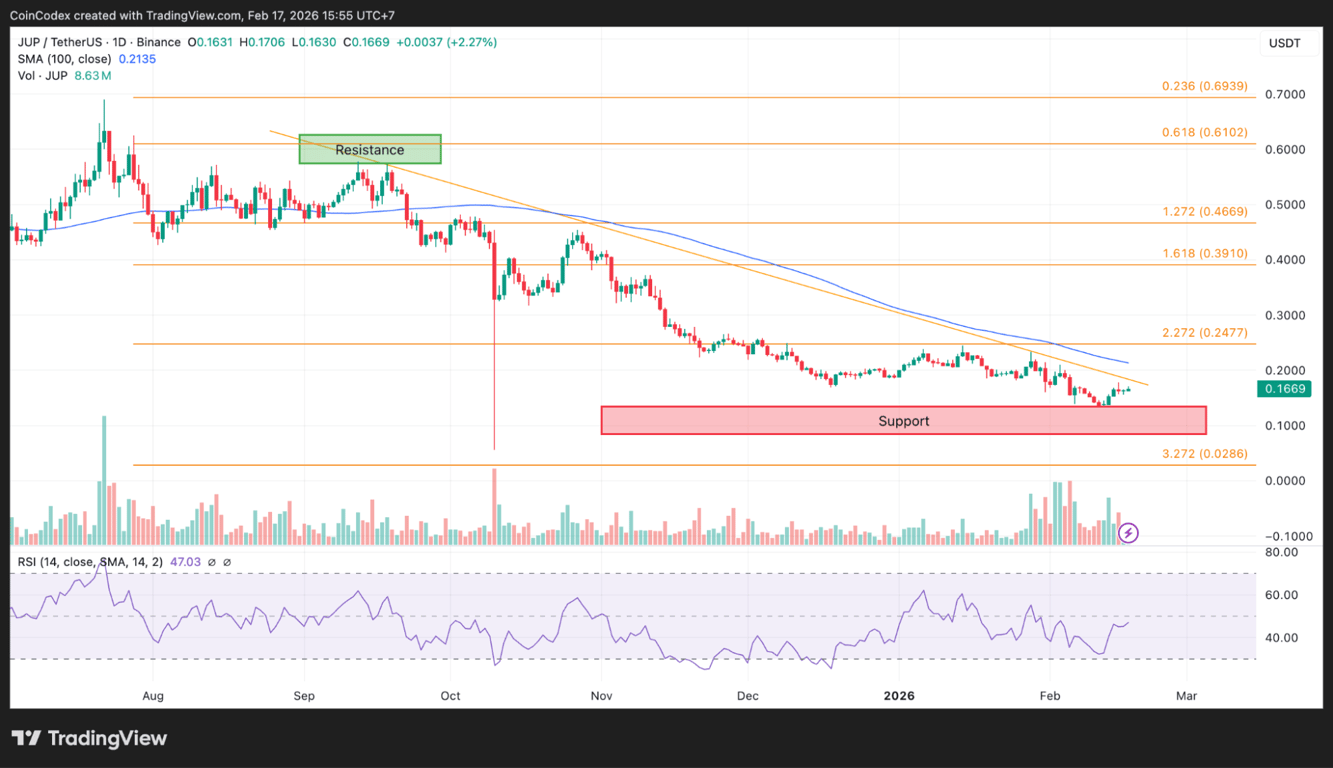Click the red Support zone box
This screenshot has width=1333, height=768.
pos(903,420)
